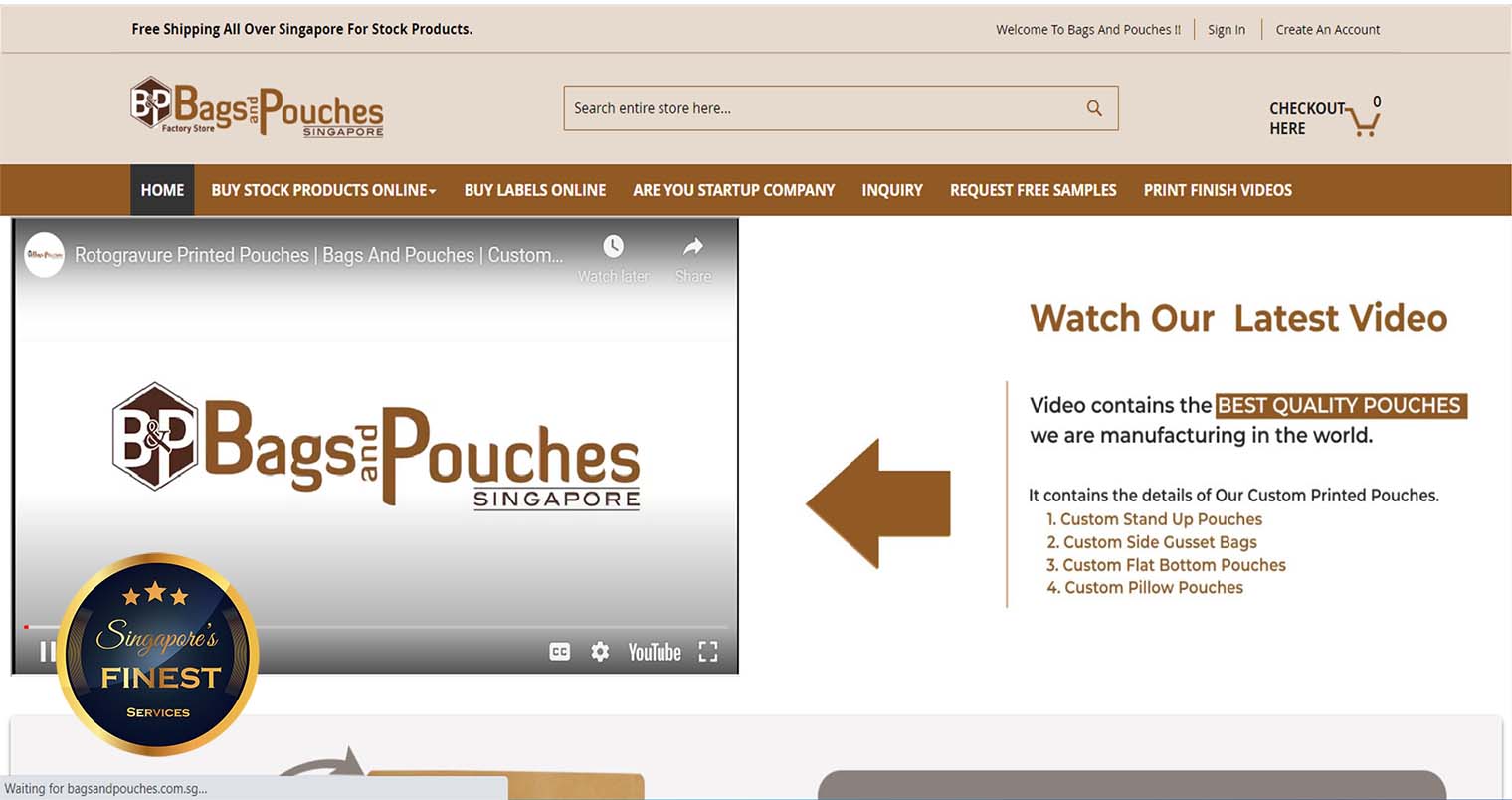This screenshot has height=800, width=1512.
Task: Expand Buy Stock Products Online dropdown
Action: point(323,190)
